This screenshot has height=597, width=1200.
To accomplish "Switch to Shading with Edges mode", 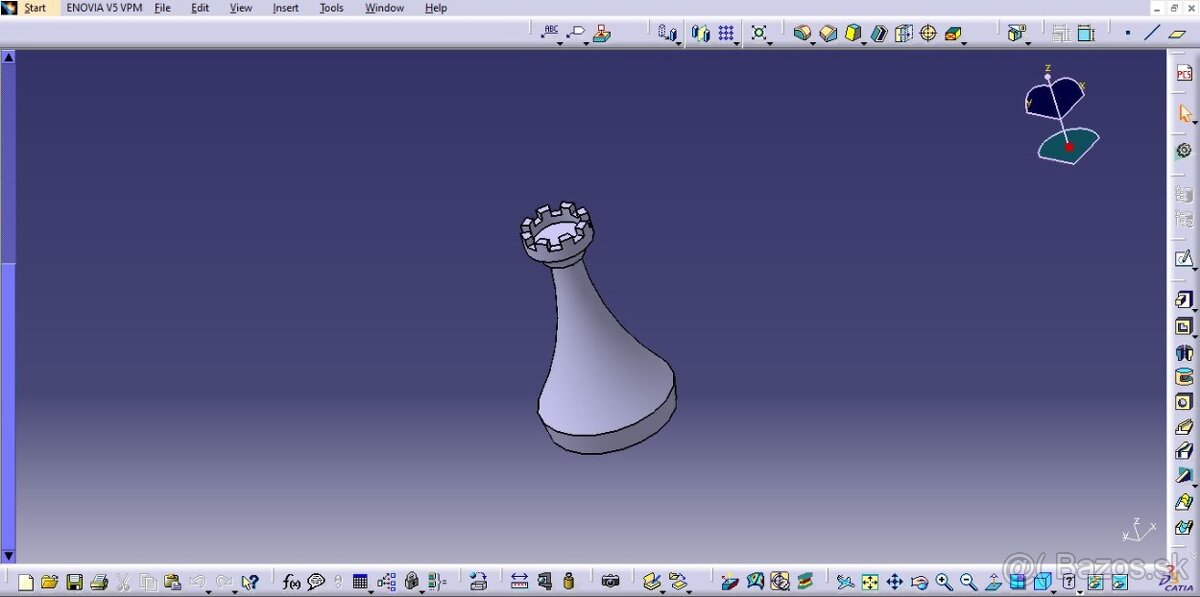I will click(1042, 580).
